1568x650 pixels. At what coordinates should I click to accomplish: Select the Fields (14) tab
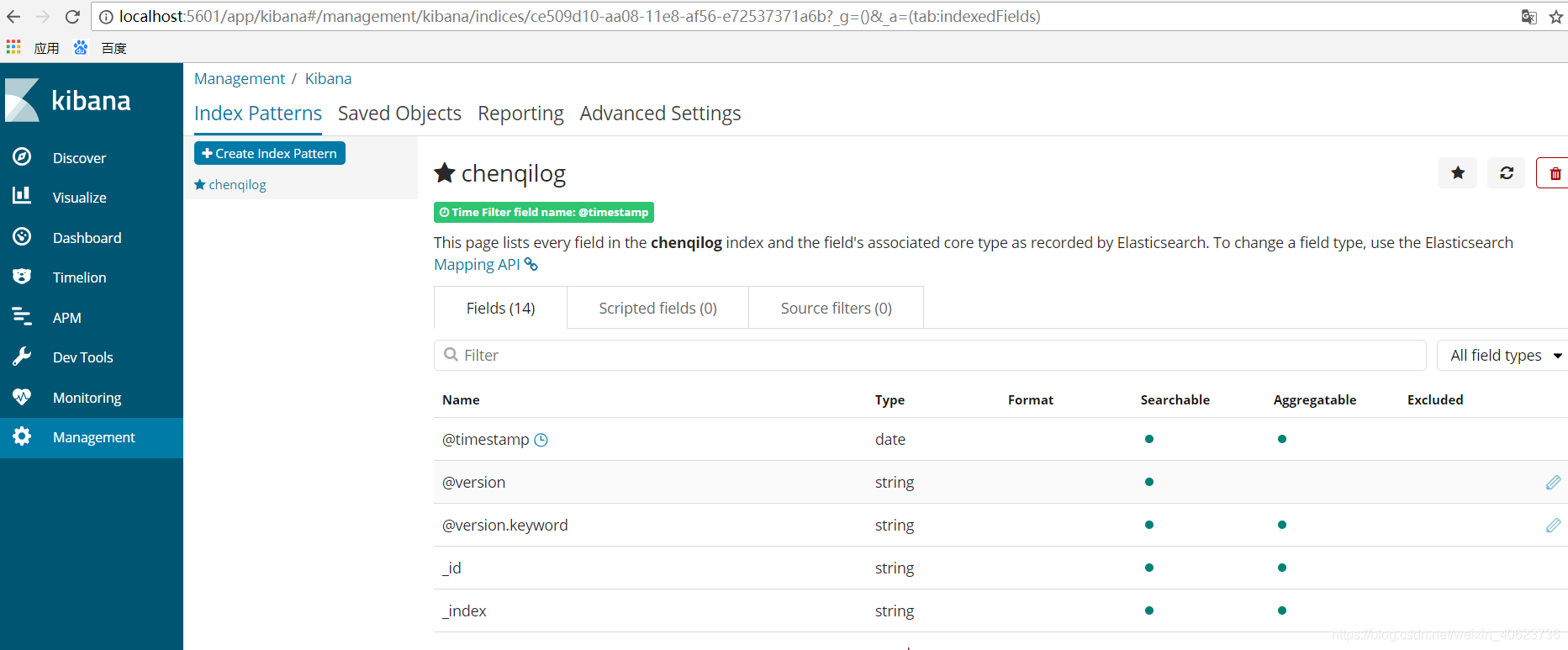500,308
